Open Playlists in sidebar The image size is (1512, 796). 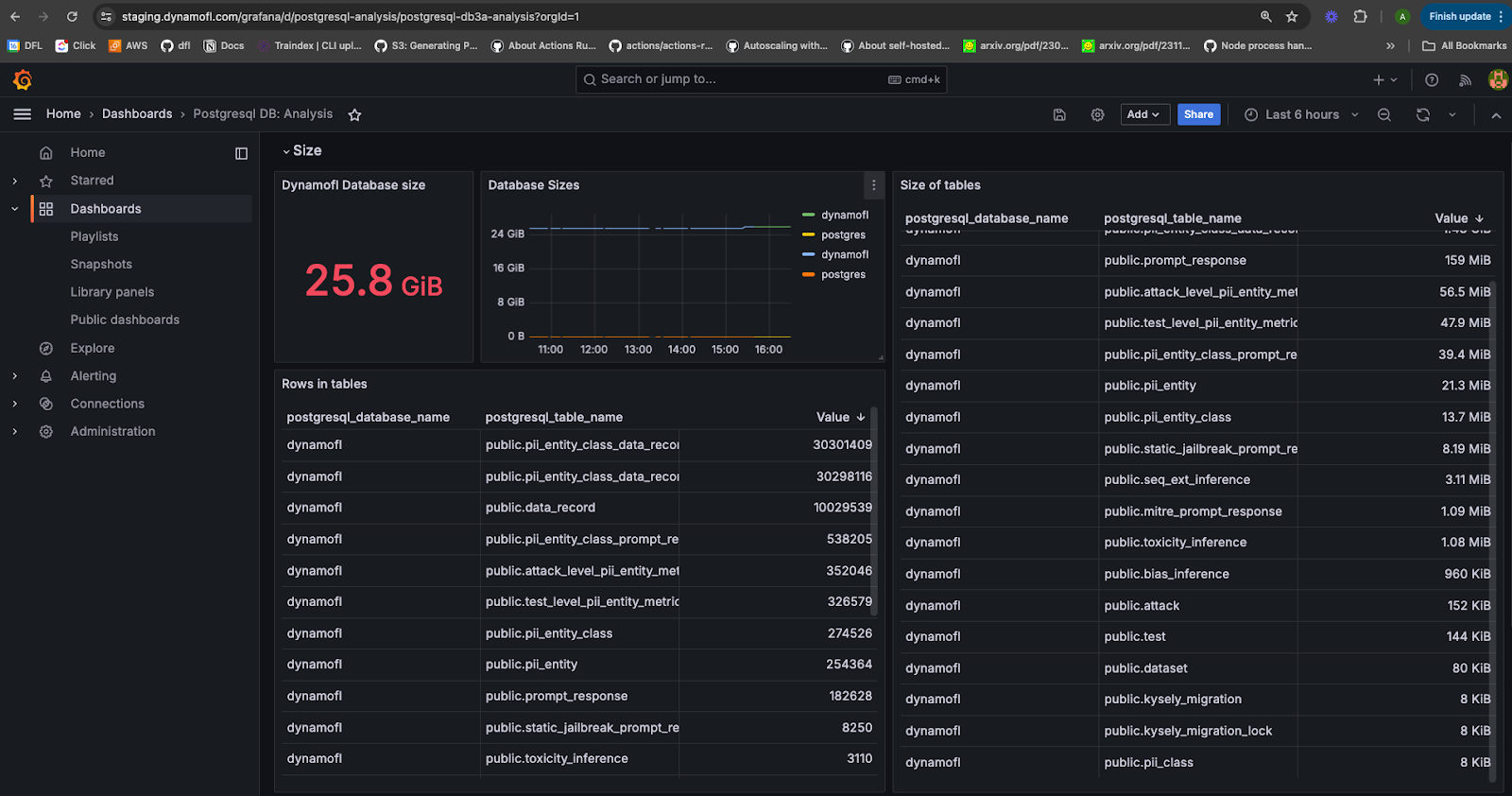click(94, 236)
